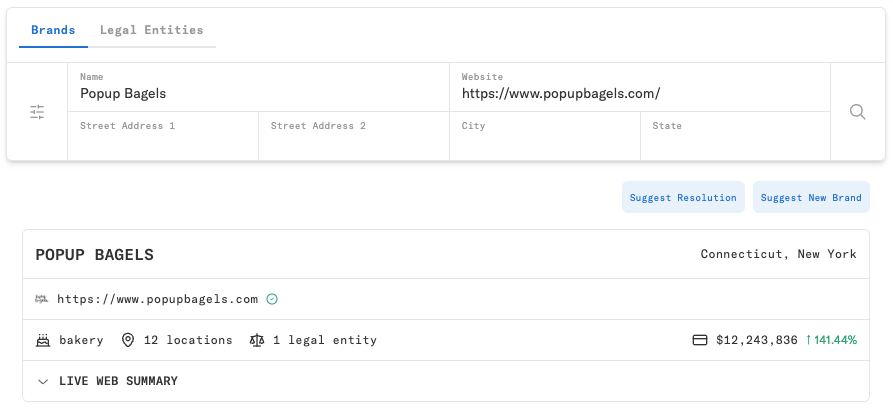The image size is (893, 413).
Task: Select the State input field
Action: click(x=735, y=138)
